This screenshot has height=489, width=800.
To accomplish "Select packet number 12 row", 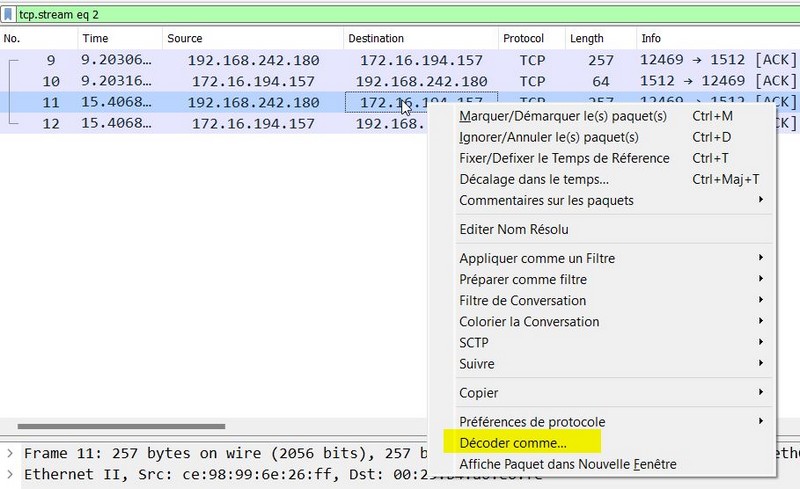I will (x=213, y=124).
